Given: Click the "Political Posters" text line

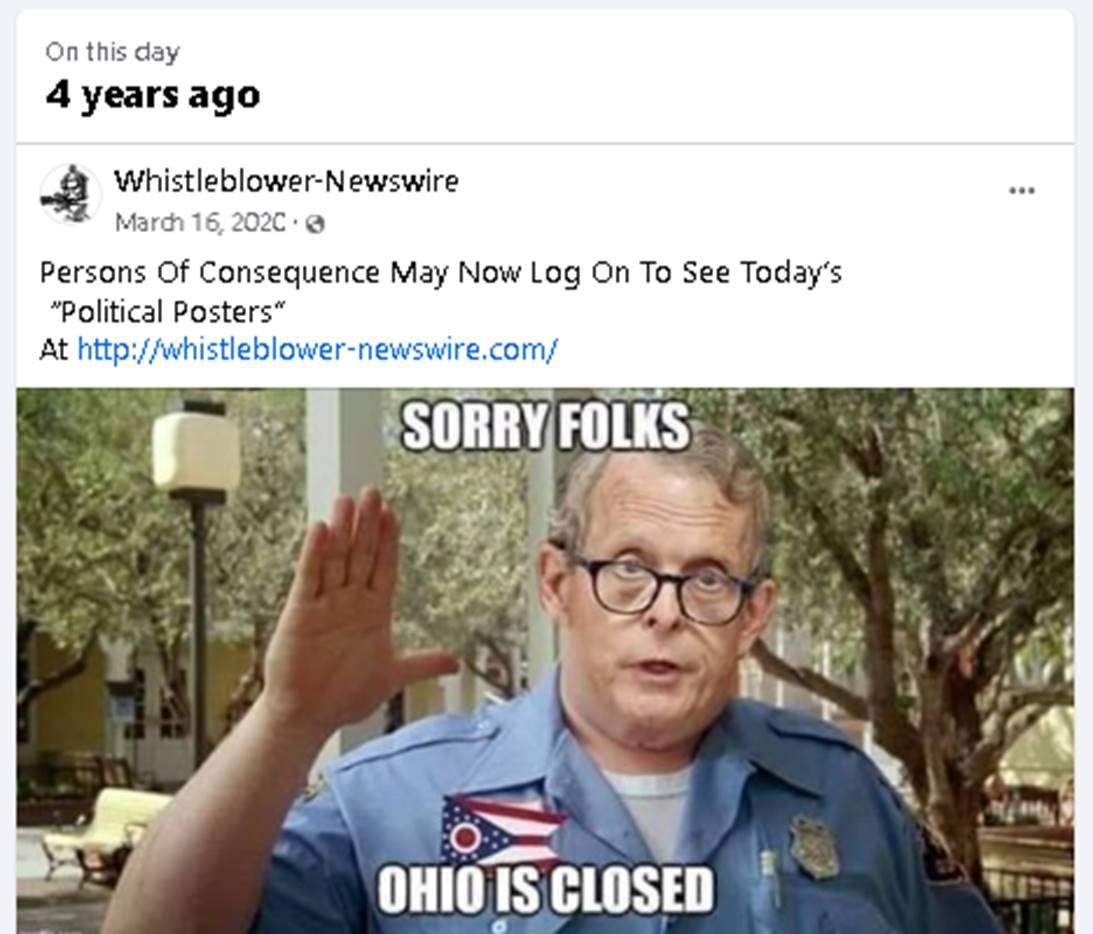Looking at the screenshot, I should point(167,312).
